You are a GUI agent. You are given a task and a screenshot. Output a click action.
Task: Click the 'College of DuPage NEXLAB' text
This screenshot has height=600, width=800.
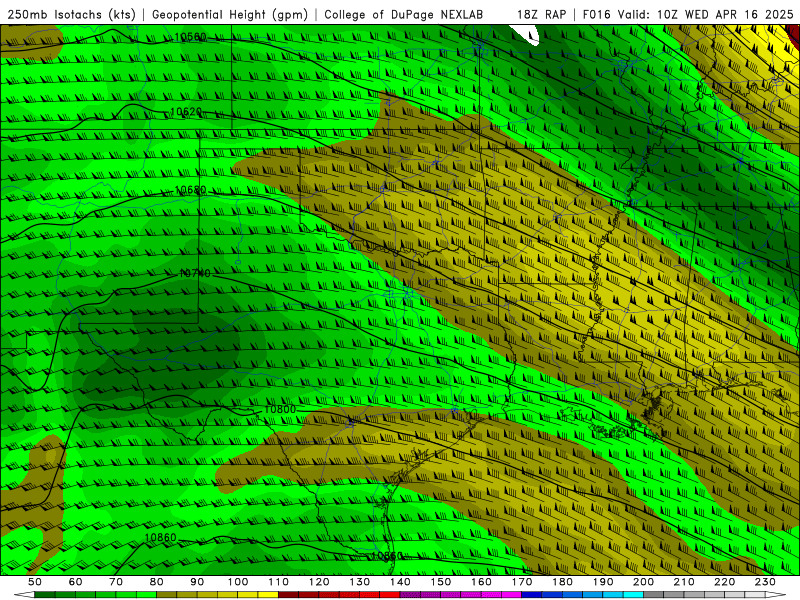[404, 15]
